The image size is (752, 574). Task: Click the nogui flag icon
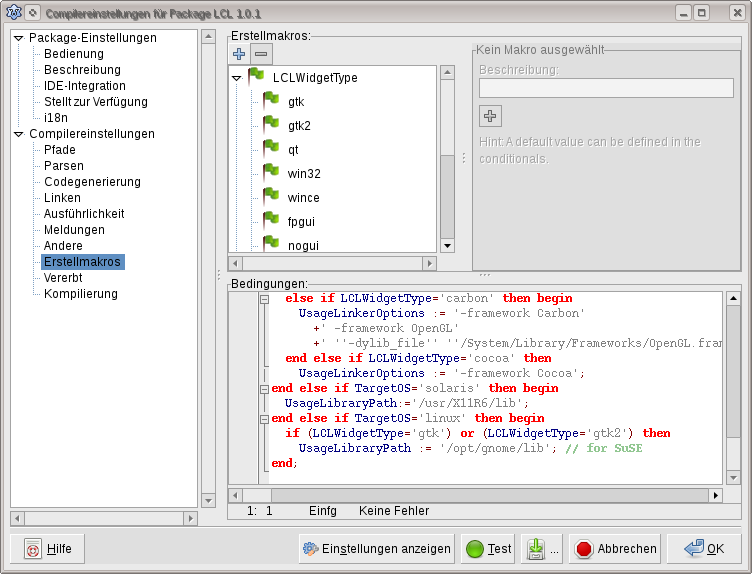pyautogui.click(x=270, y=243)
